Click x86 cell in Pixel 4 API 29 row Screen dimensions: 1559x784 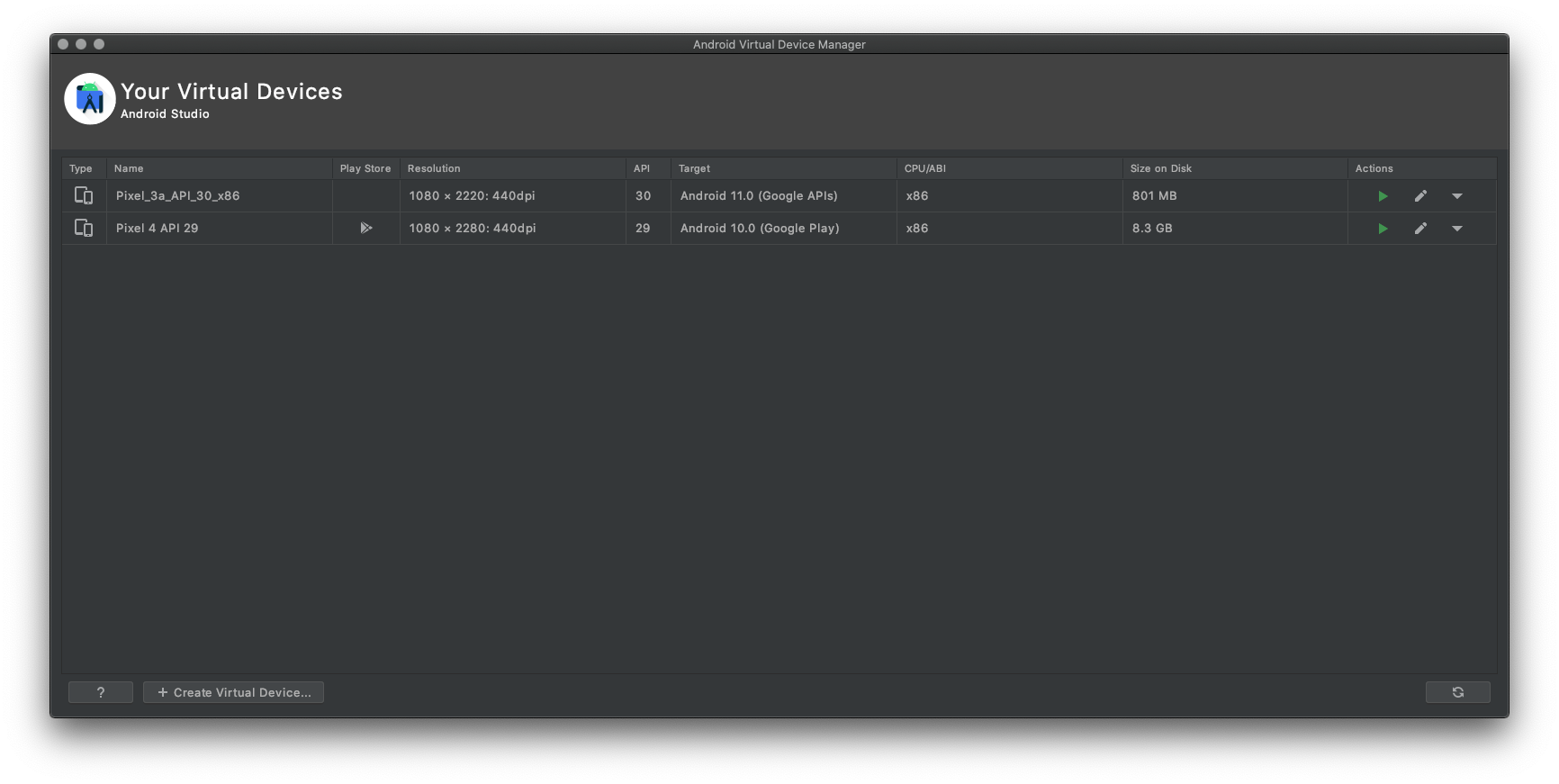(x=1010, y=229)
